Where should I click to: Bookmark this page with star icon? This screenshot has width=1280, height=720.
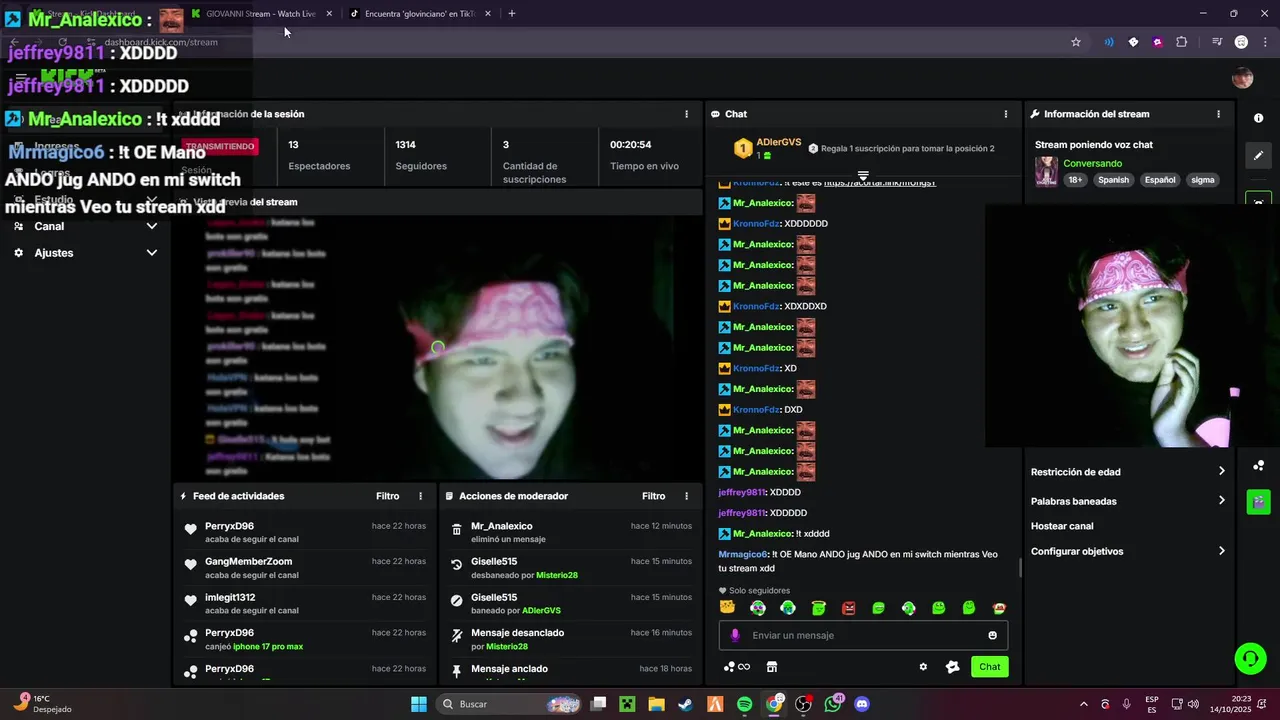[1076, 42]
